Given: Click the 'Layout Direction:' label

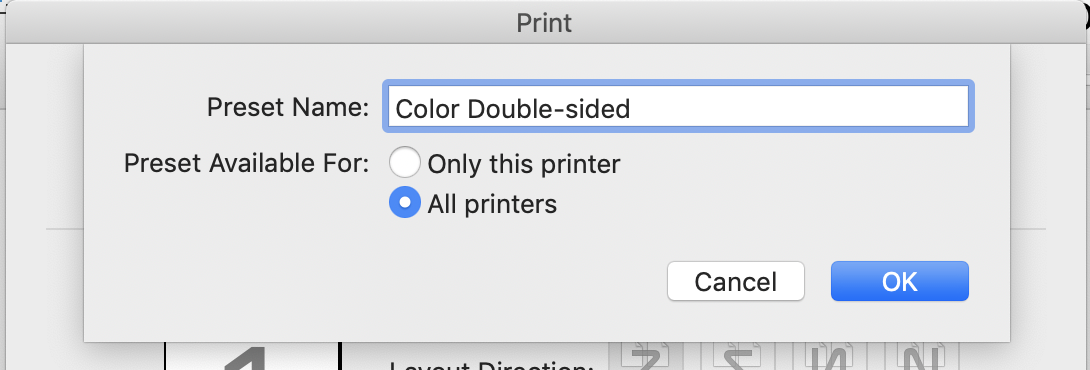Looking at the screenshot, I should 491,365.
